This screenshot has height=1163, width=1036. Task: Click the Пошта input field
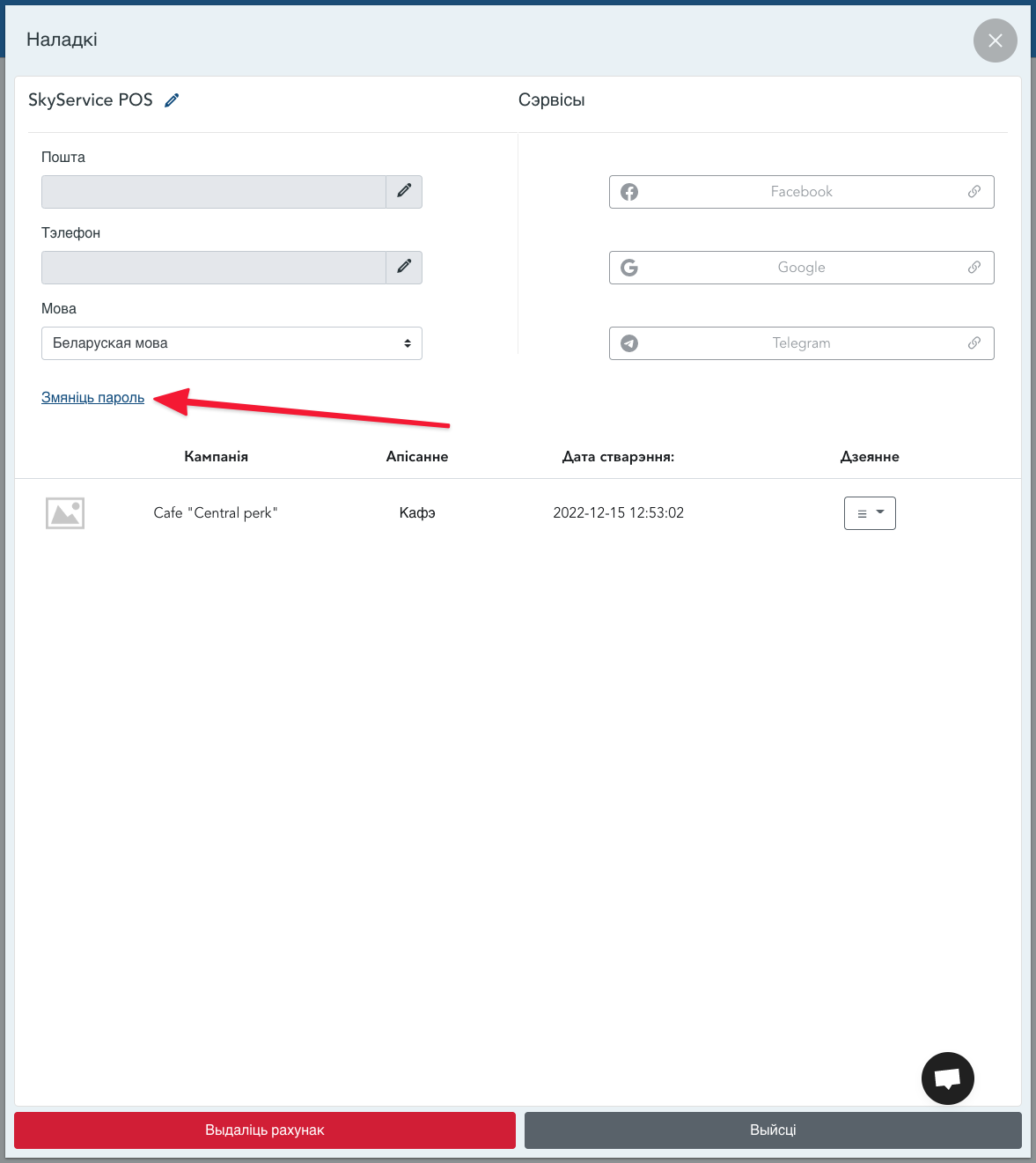[x=214, y=192]
